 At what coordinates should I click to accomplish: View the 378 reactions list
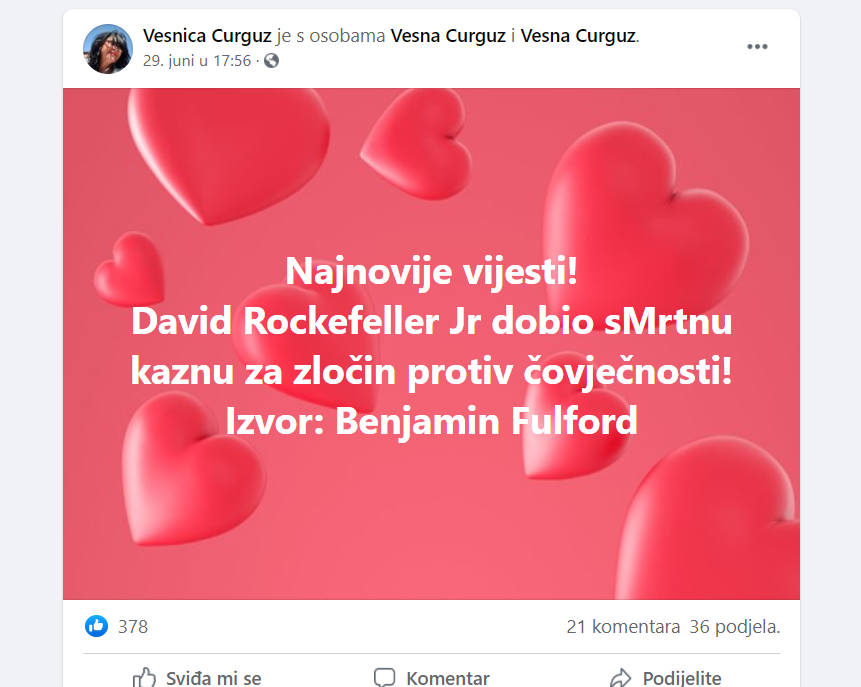coord(133,627)
